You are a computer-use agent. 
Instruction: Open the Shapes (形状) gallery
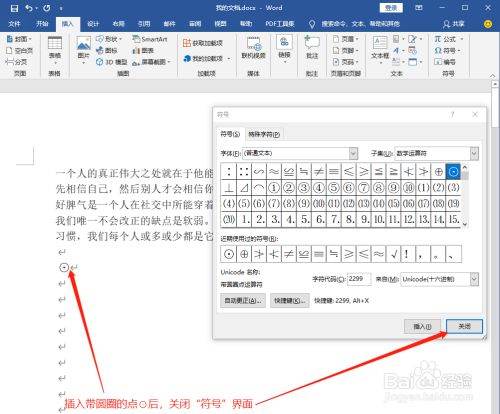click(109, 39)
